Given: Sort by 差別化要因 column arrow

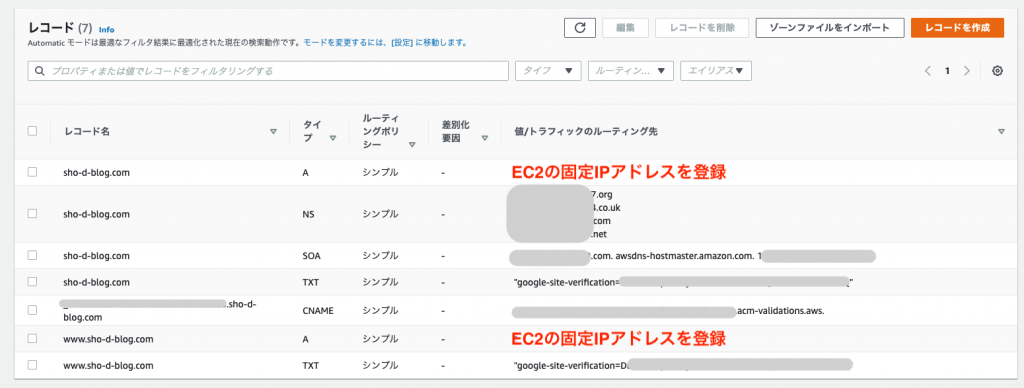Looking at the screenshot, I should click(x=485, y=138).
